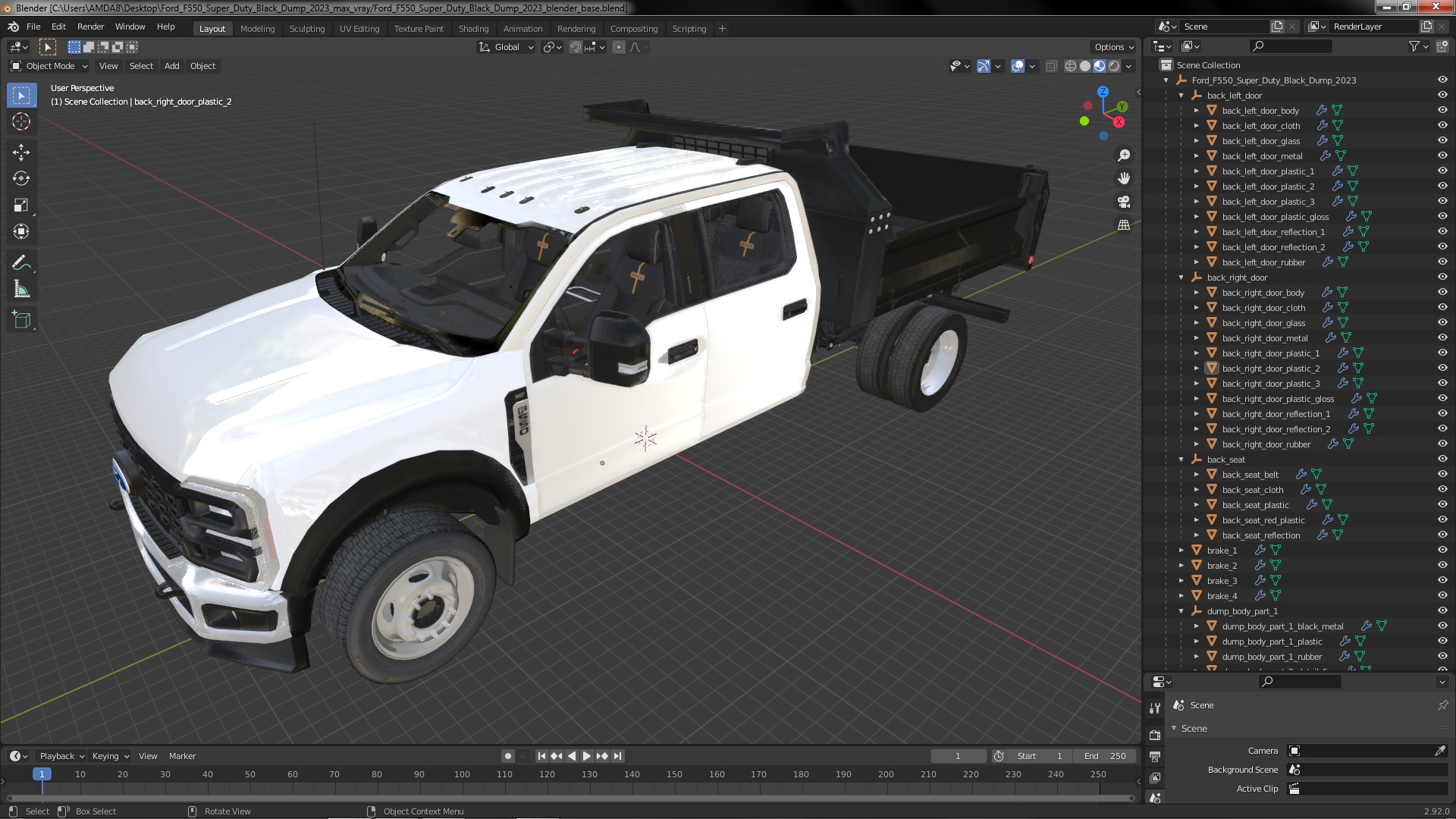Hide back_seat_cloth object
Screen dimensions: 1456x819
pyautogui.click(x=1442, y=490)
